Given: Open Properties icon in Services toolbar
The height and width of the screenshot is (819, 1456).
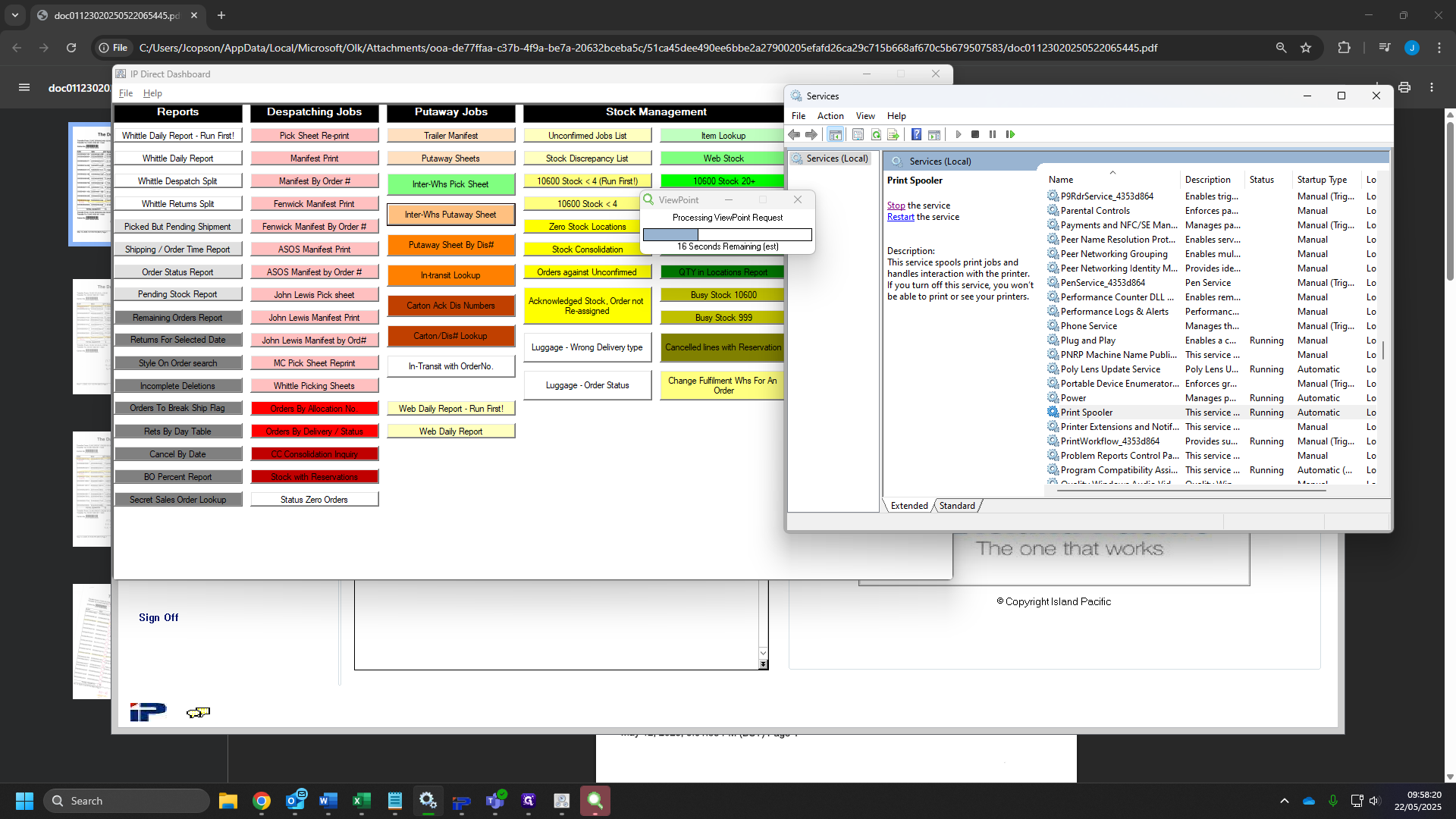Looking at the screenshot, I should click(858, 134).
